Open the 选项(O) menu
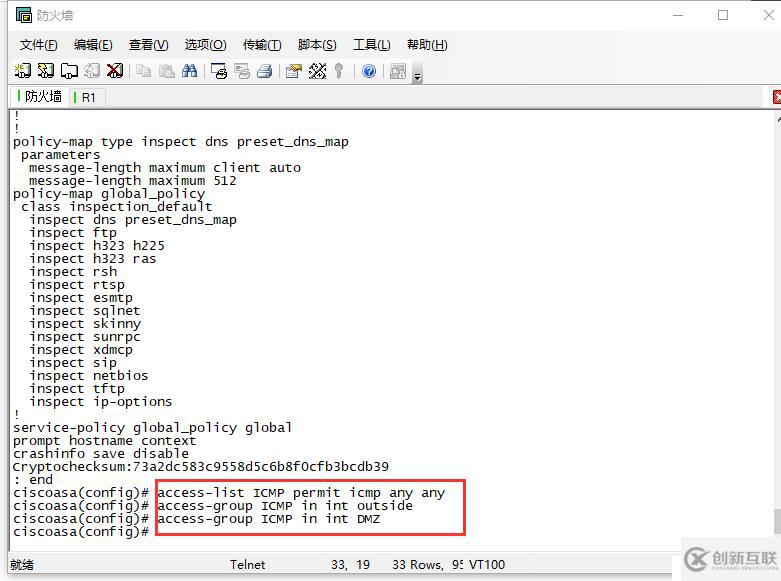The image size is (781, 581). coord(205,45)
